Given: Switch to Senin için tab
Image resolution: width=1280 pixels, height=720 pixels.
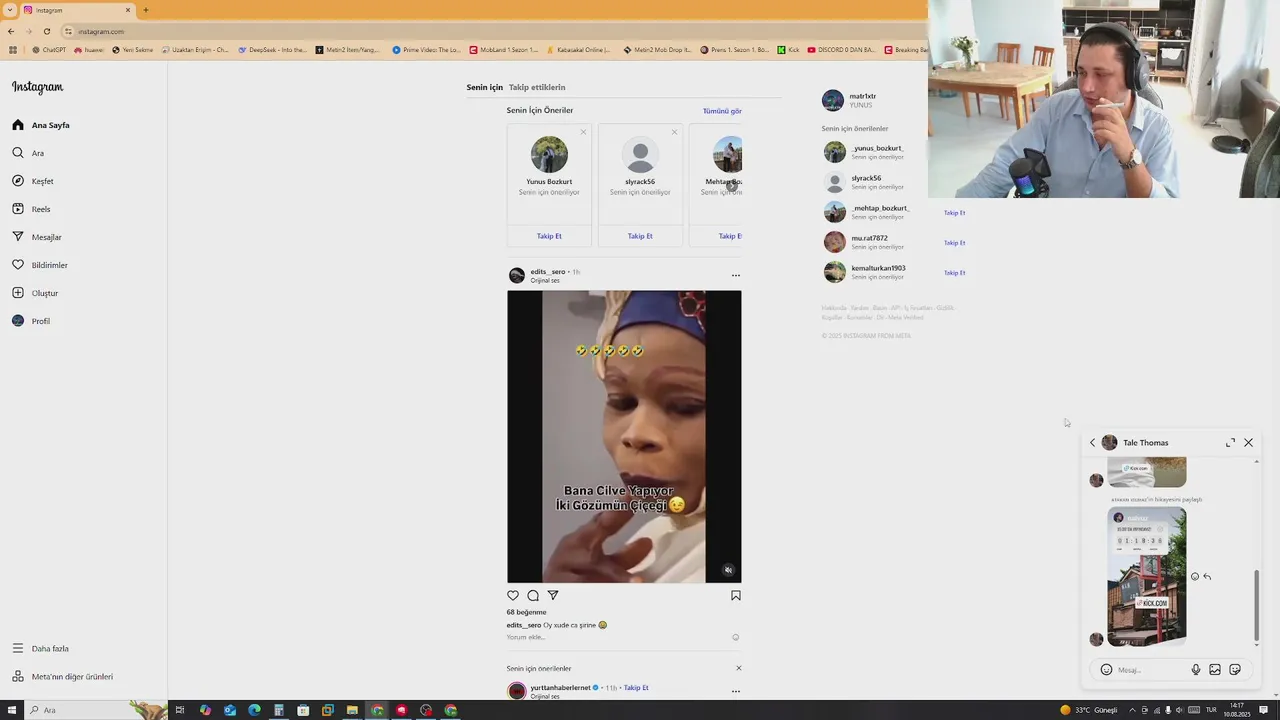Looking at the screenshot, I should click(485, 87).
